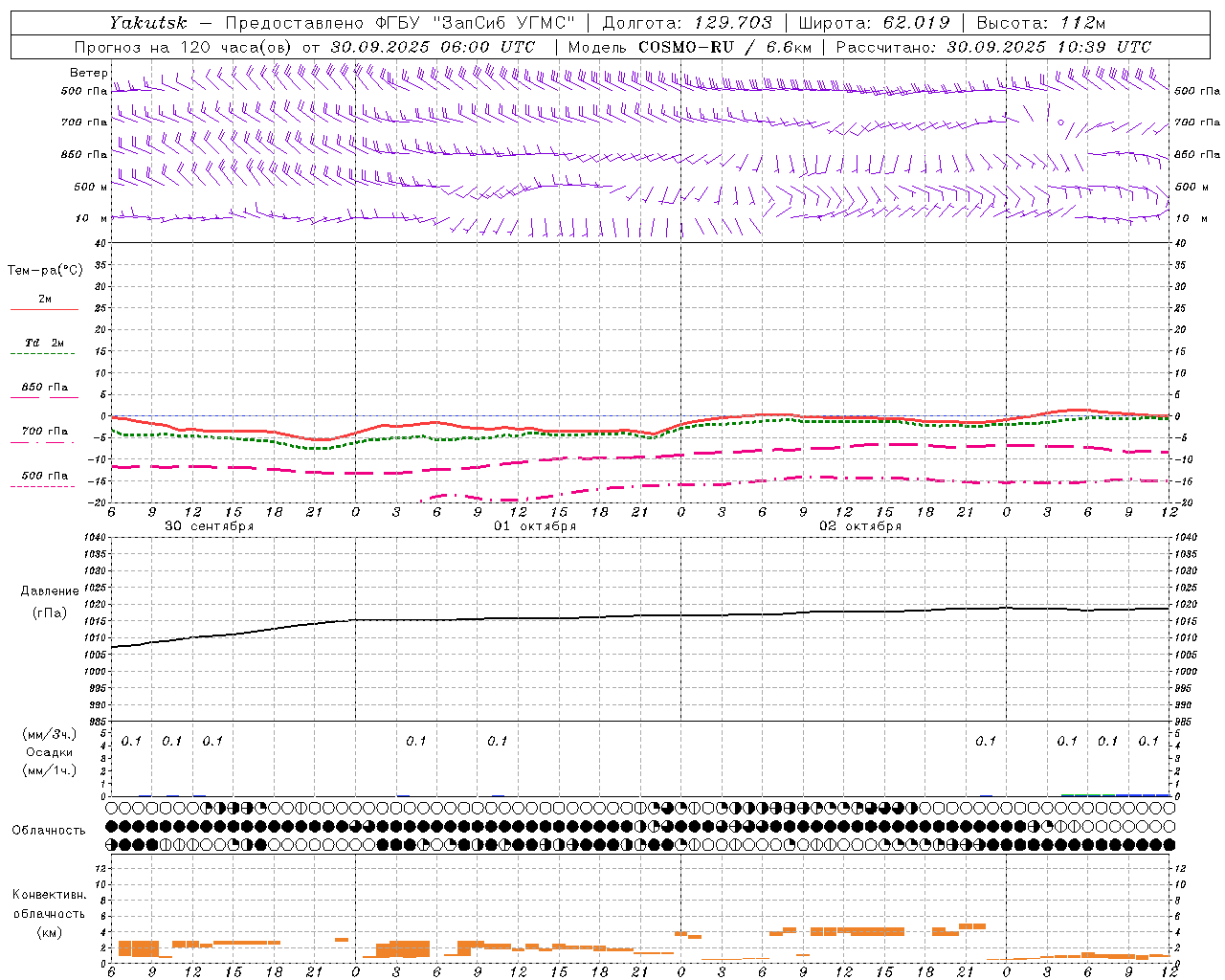1225x980 pixels.
Task: Click the 'Ветер' wind panel label
Action: click(89, 73)
